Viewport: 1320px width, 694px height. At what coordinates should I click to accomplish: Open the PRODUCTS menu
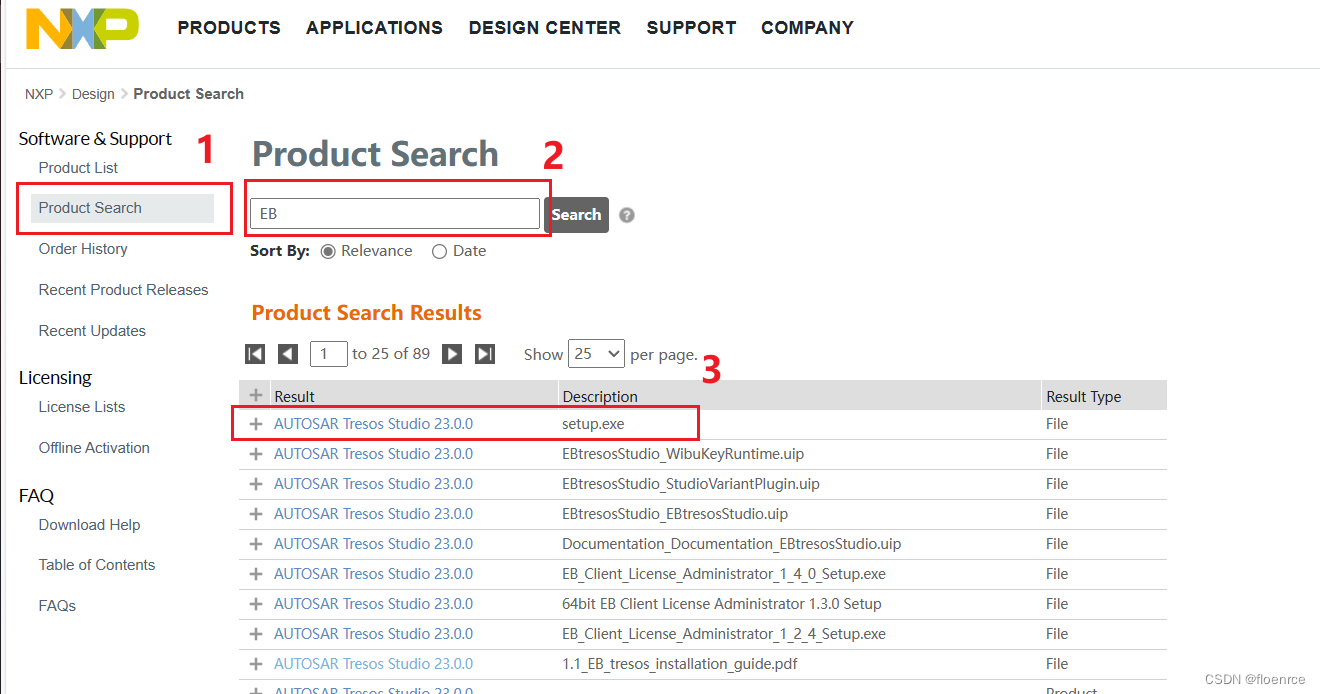pyautogui.click(x=229, y=28)
